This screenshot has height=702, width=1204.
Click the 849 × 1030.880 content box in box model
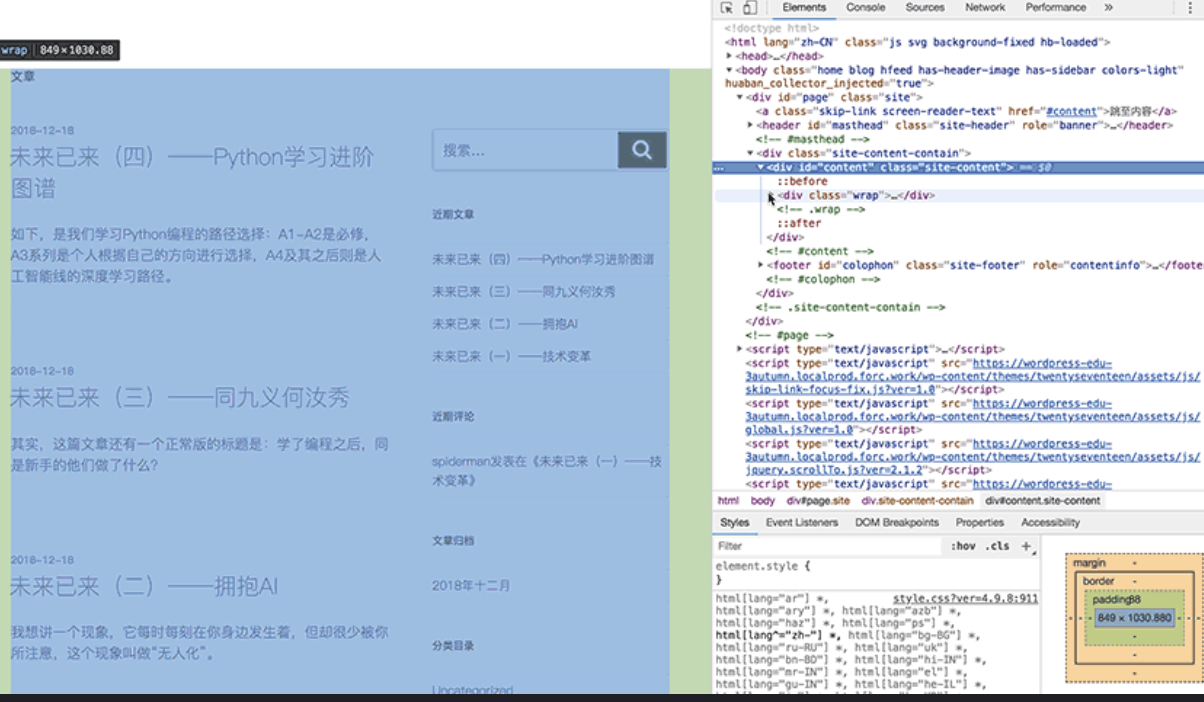(1133, 618)
